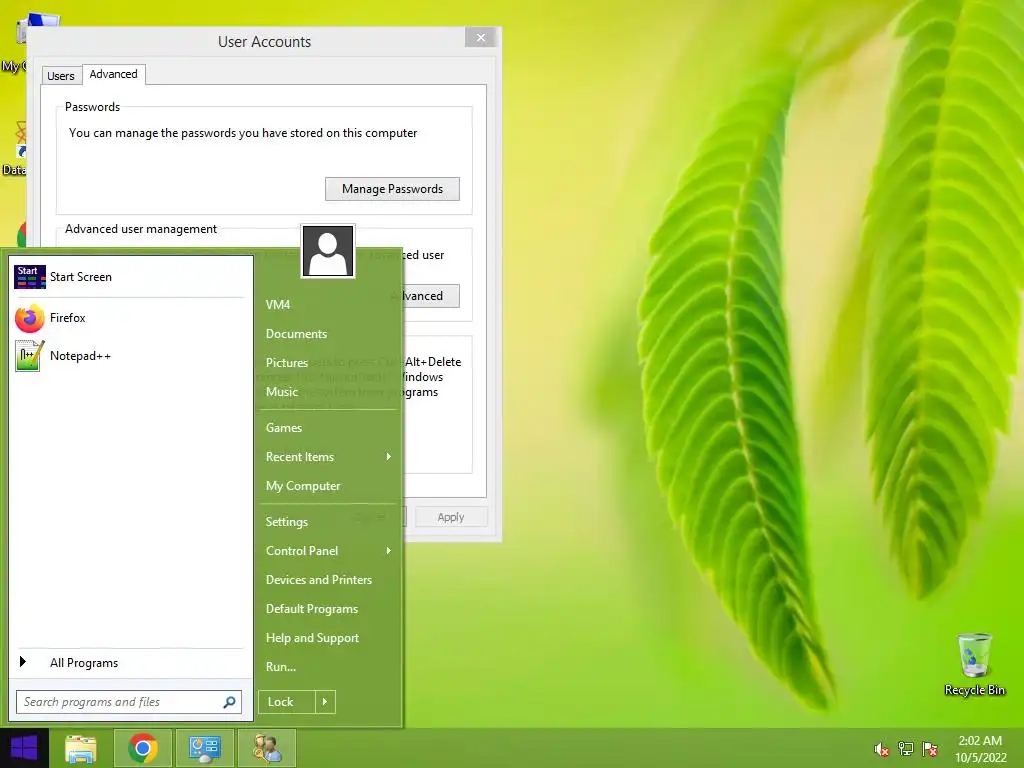Image resolution: width=1024 pixels, height=768 pixels.
Task: Click the Advanced button in User Accounts
Action: tap(432, 296)
